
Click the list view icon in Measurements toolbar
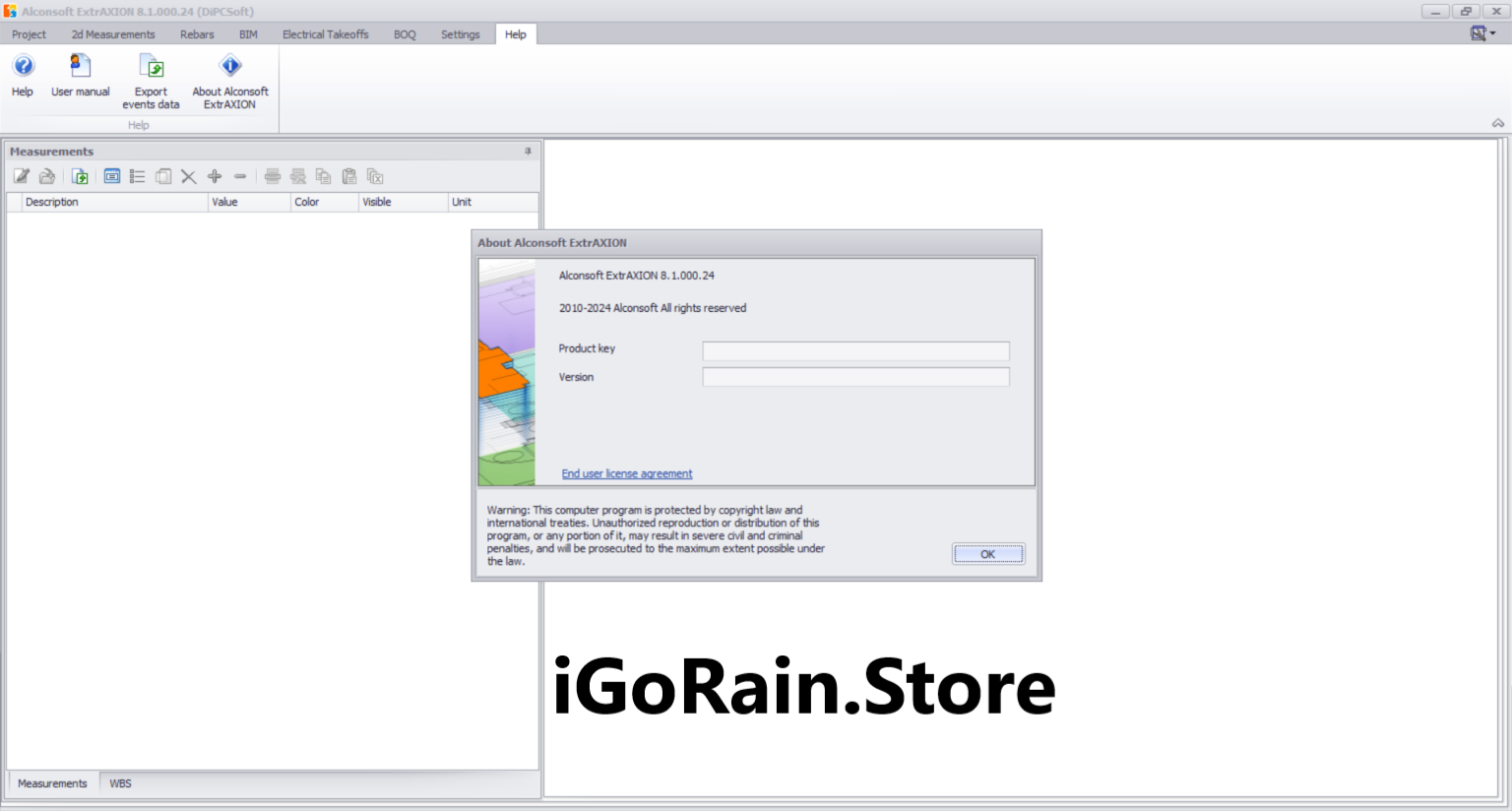(137, 177)
